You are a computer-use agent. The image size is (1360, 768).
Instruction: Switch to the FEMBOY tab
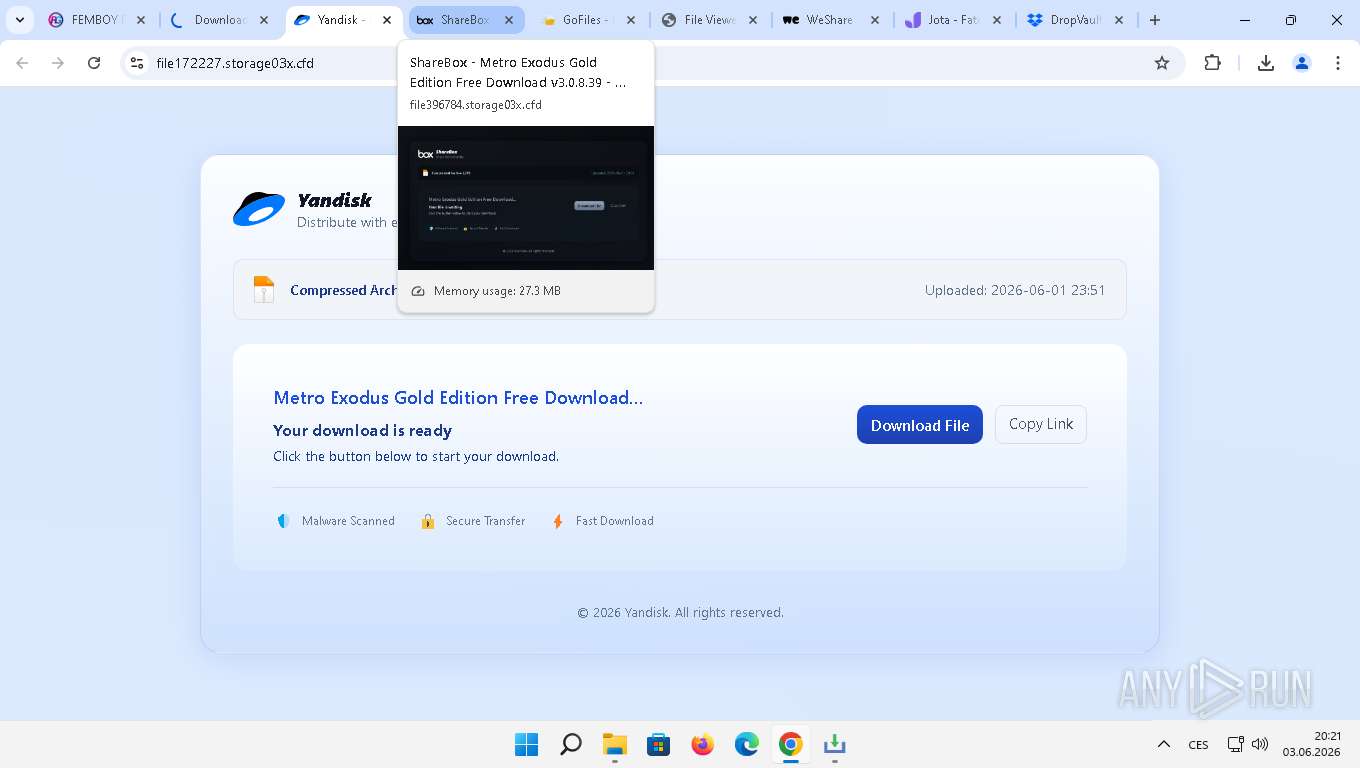point(97,20)
